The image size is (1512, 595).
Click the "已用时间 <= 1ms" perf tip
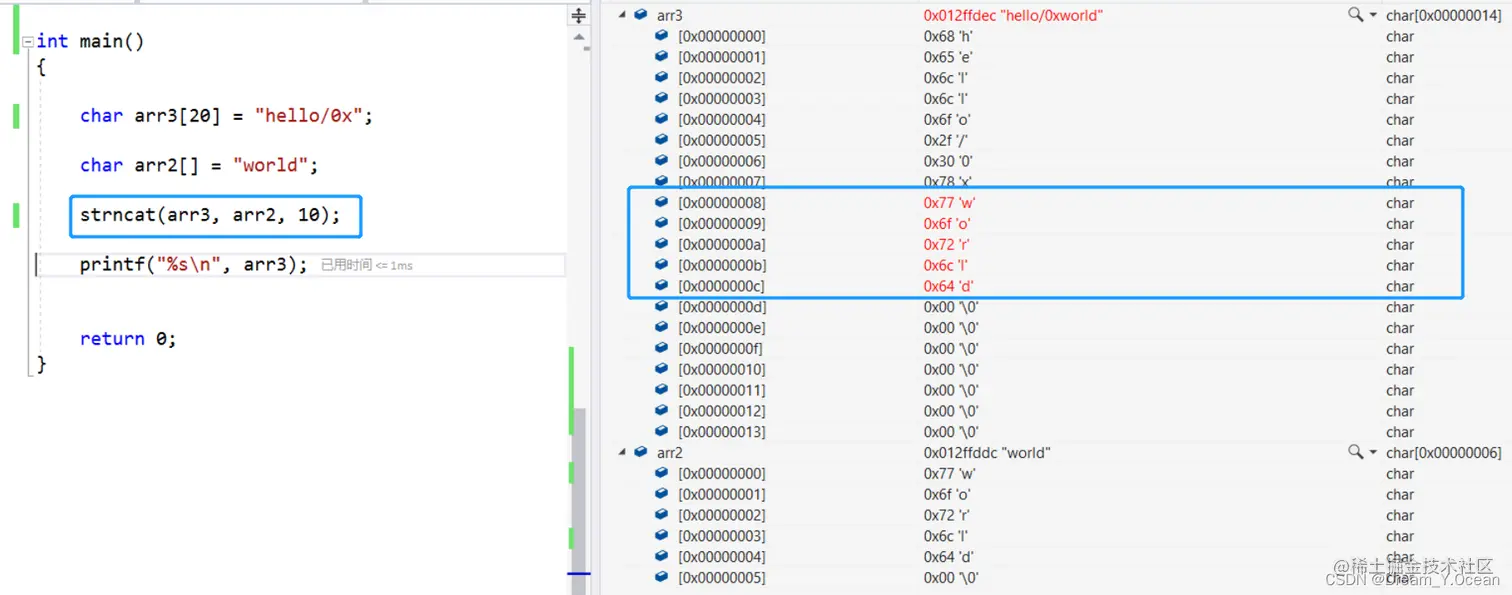point(366,265)
